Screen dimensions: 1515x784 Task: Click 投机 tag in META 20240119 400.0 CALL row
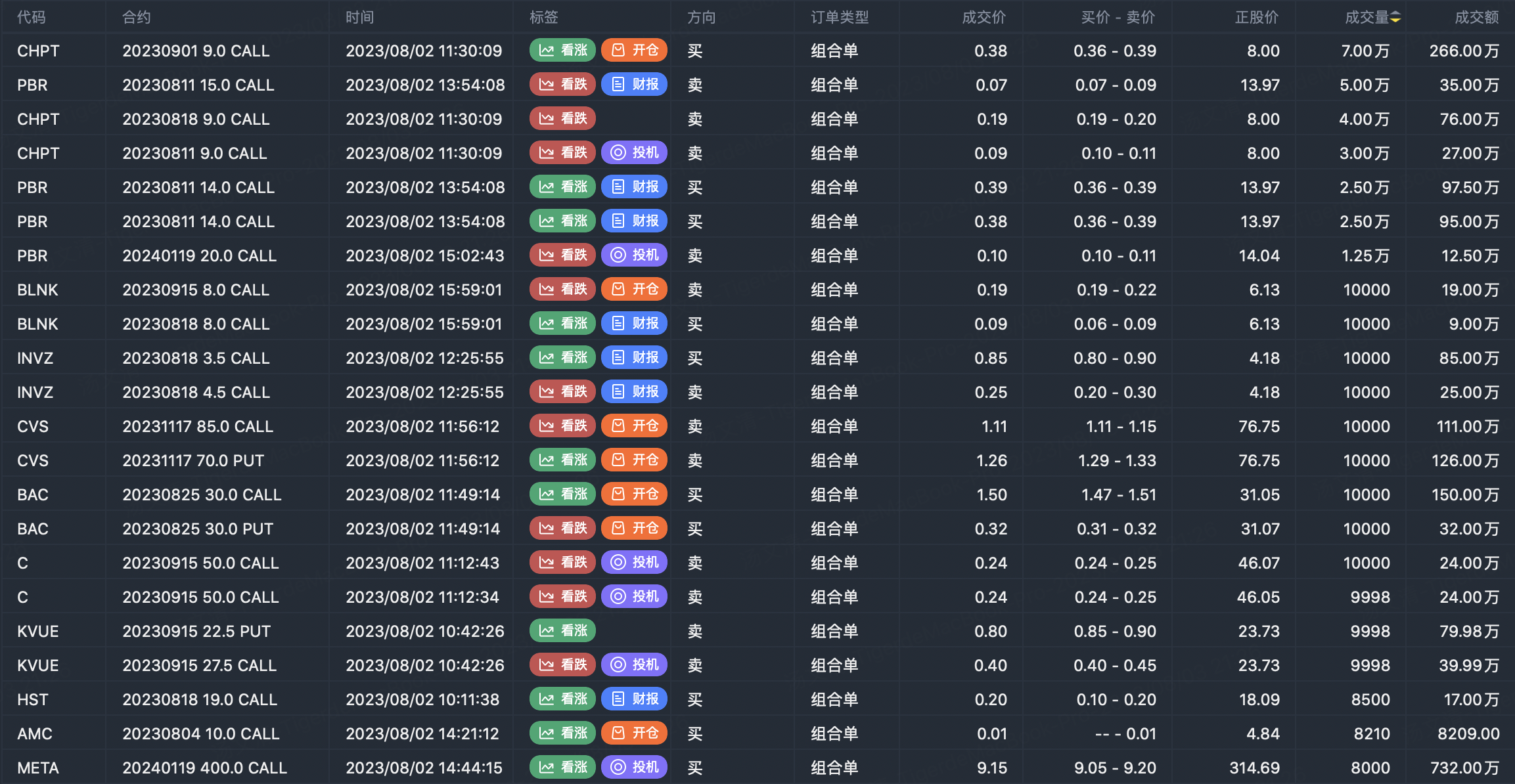[634, 768]
